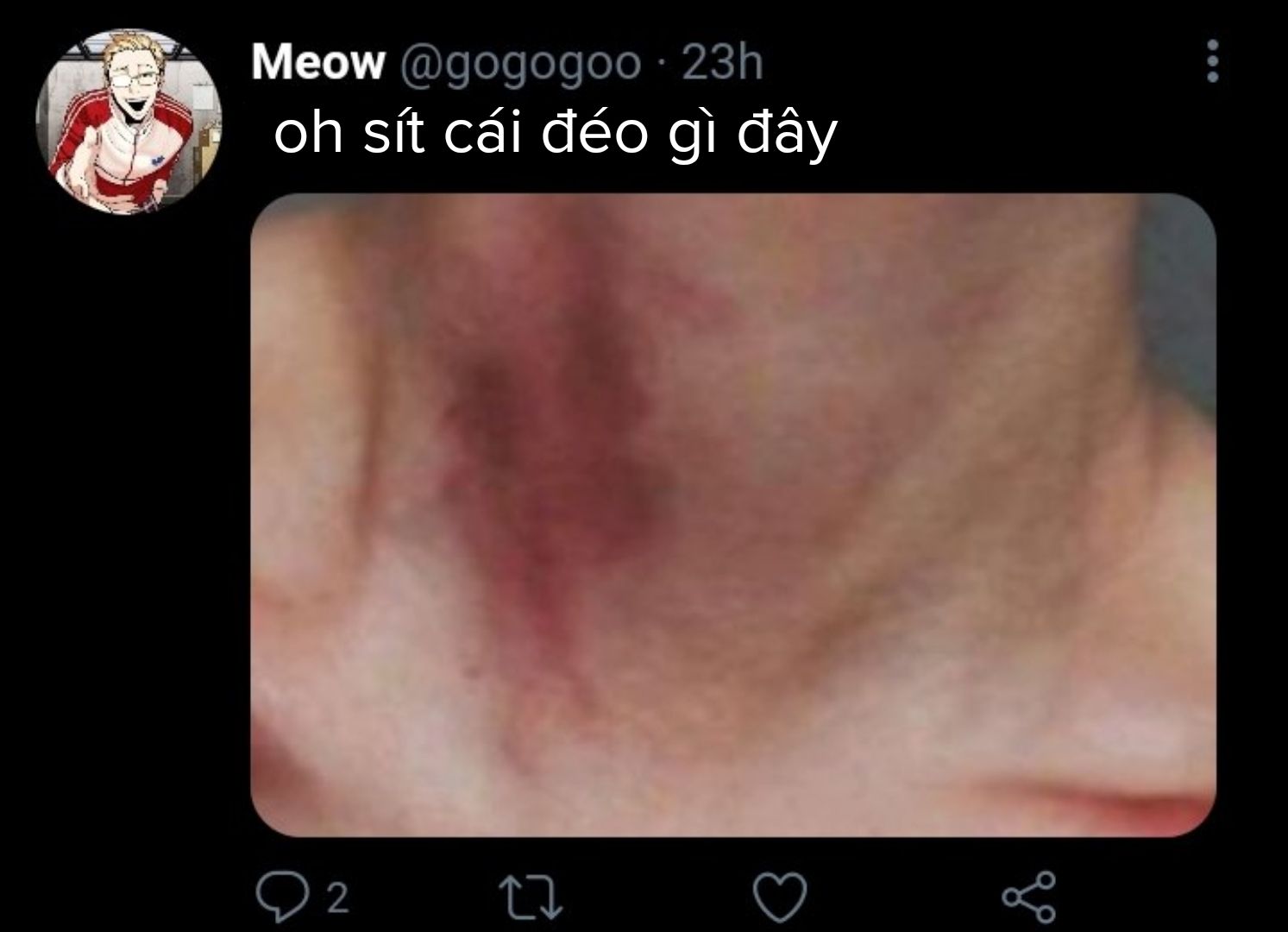This screenshot has height=932, width=1288.
Task: View Meow's profile picture avatar
Action: [x=129, y=123]
